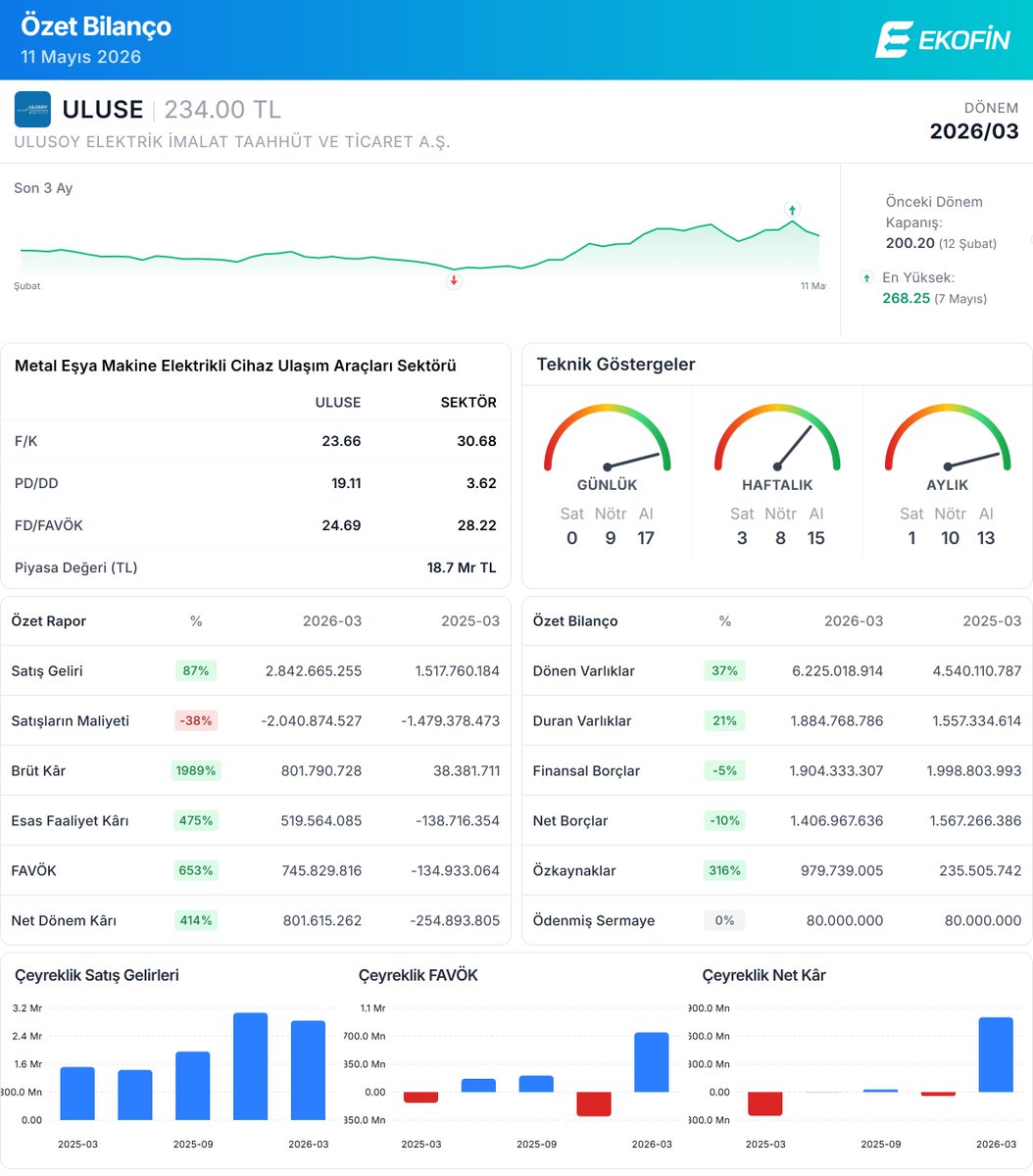Click the ULUSE FD/FAVÖK value 24.69
Viewport: 1033px width, 1176px height.
point(341,525)
